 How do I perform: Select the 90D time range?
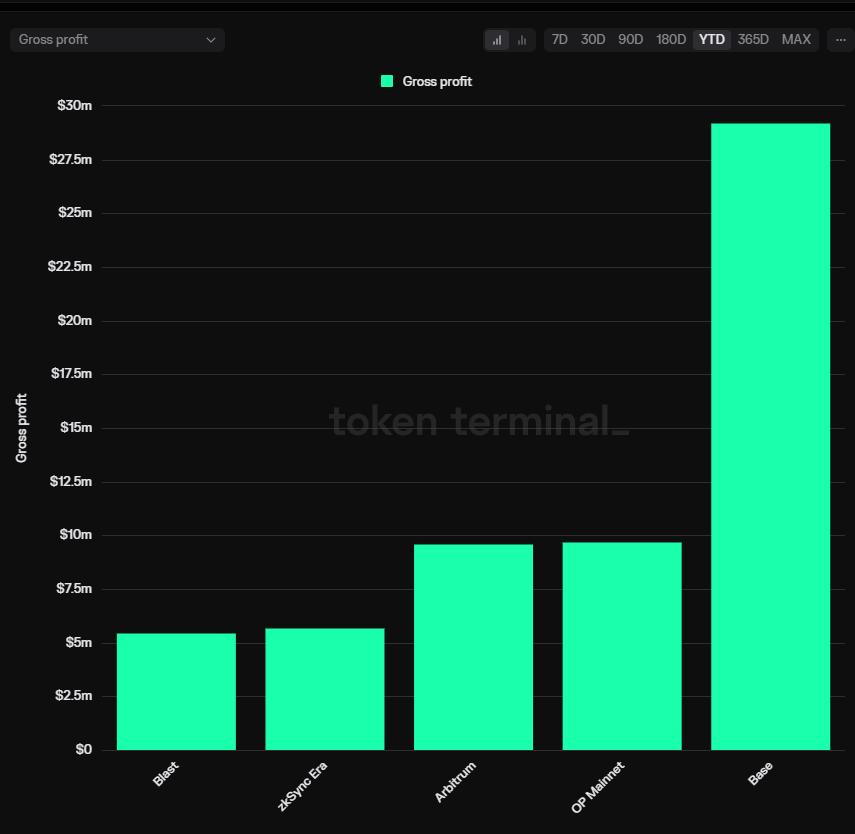[630, 40]
